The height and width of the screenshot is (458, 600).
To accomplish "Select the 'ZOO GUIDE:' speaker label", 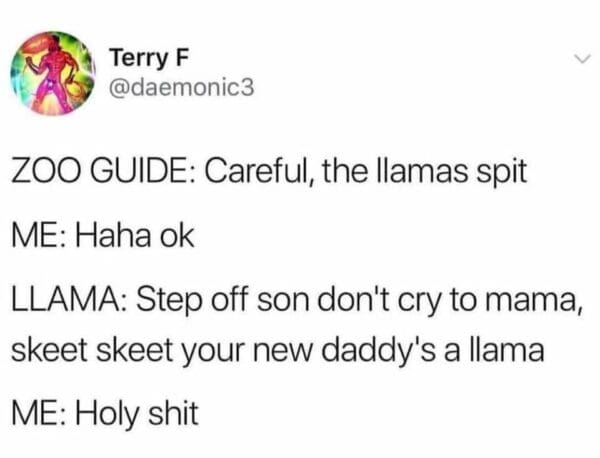I will point(104,171).
